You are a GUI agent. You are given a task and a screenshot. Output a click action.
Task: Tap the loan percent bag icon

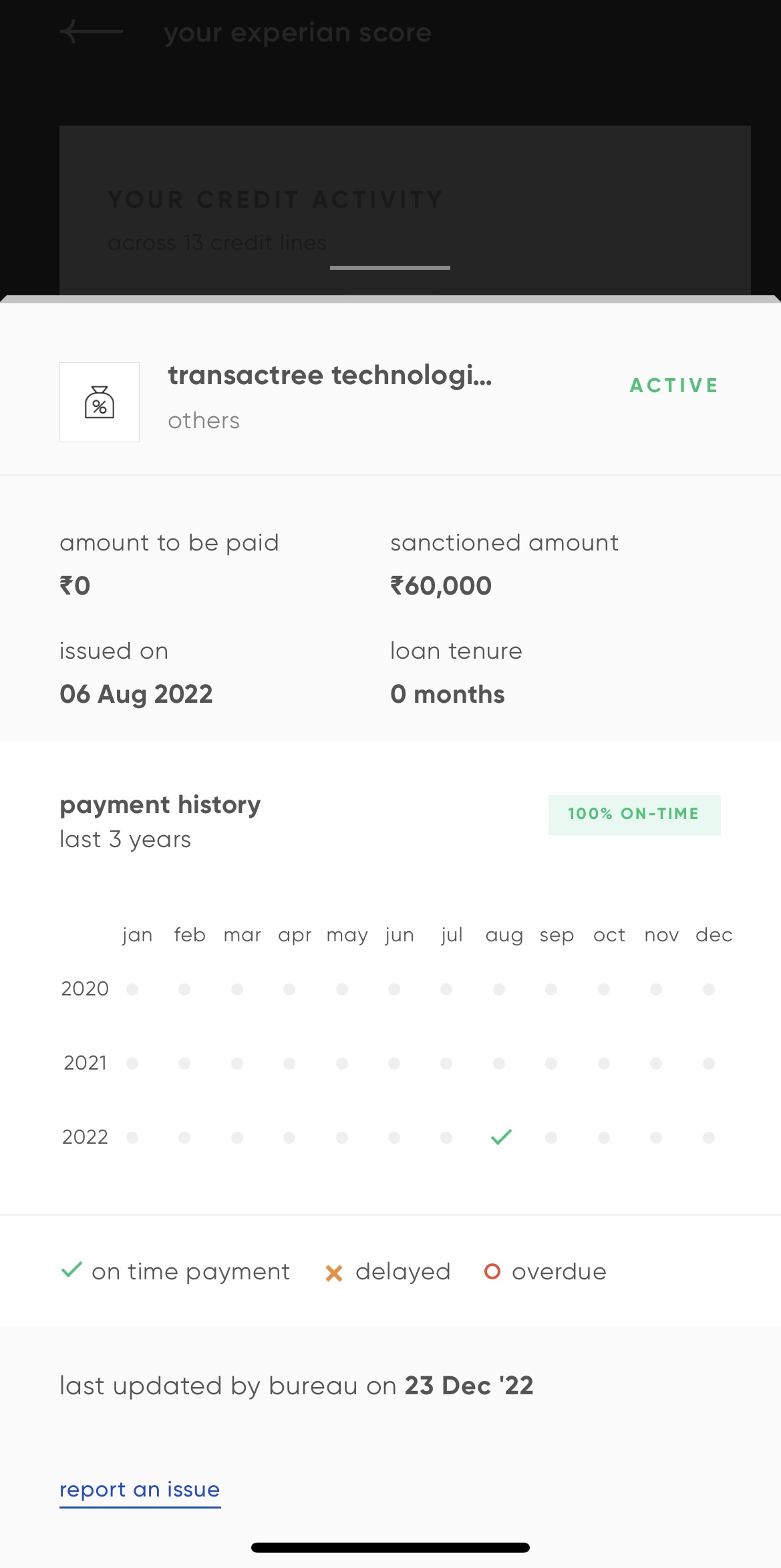click(100, 402)
